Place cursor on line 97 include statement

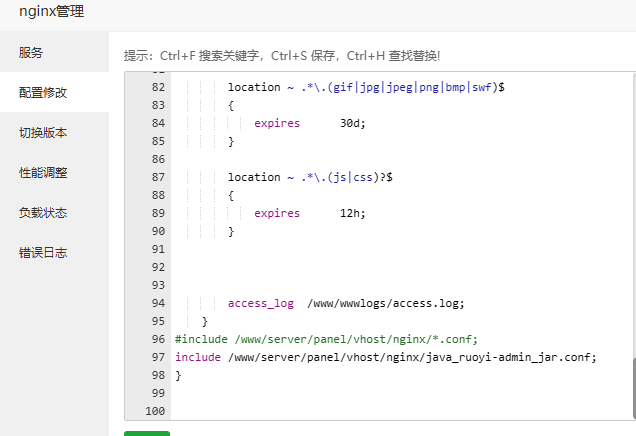(386, 357)
